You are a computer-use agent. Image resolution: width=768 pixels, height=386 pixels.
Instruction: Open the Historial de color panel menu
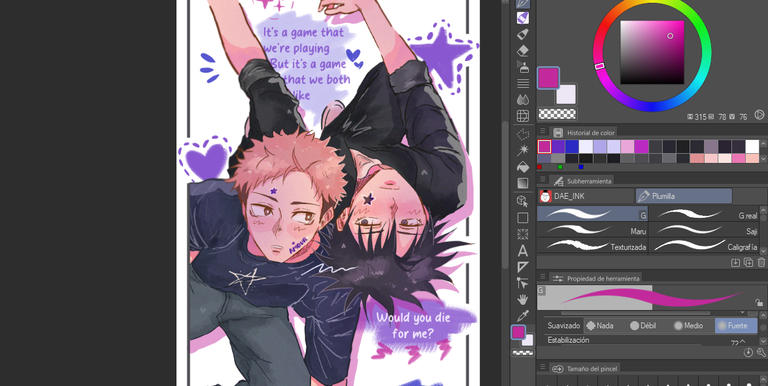coord(543,132)
